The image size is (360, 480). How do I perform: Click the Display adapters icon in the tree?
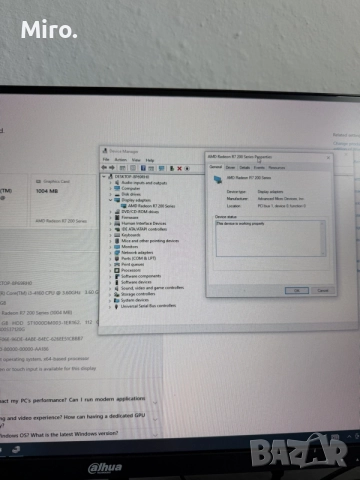[x=117, y=200]
